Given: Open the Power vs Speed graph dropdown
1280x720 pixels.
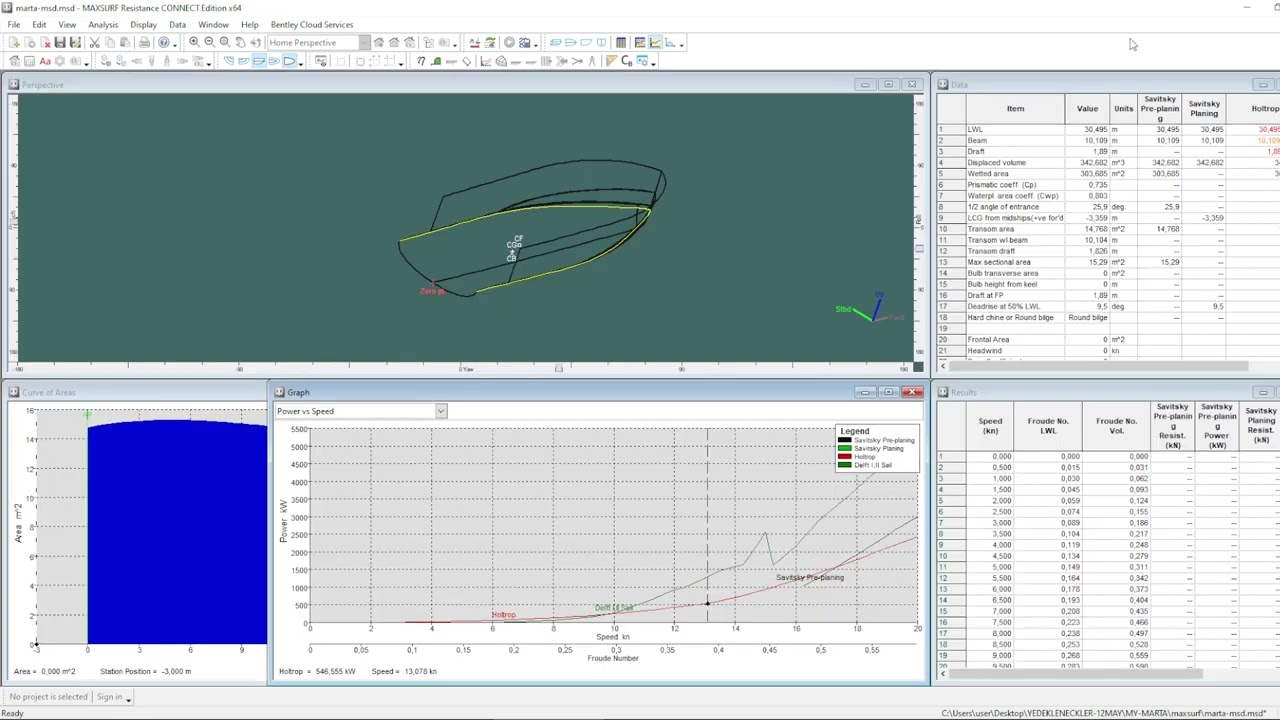Looking at the screenshot, I should (440, 412).
